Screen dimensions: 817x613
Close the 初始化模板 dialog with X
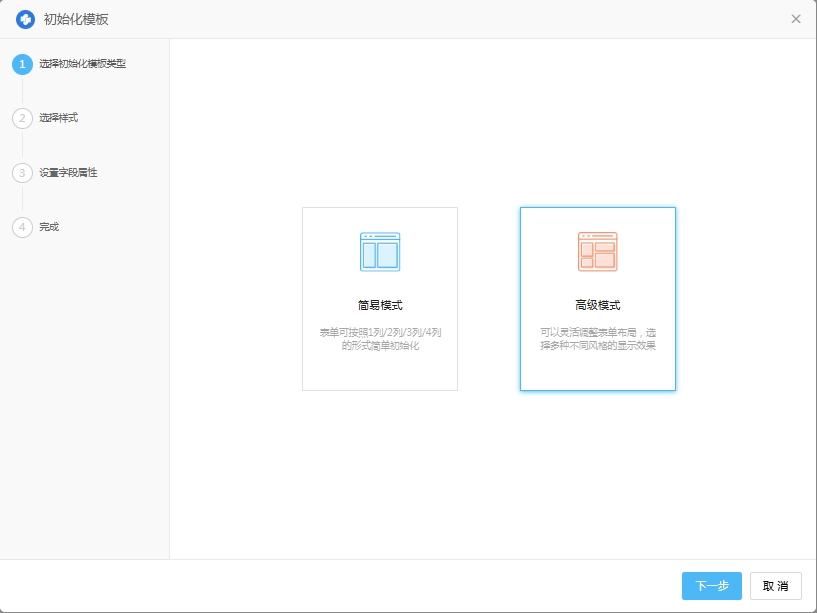point(796,19)
